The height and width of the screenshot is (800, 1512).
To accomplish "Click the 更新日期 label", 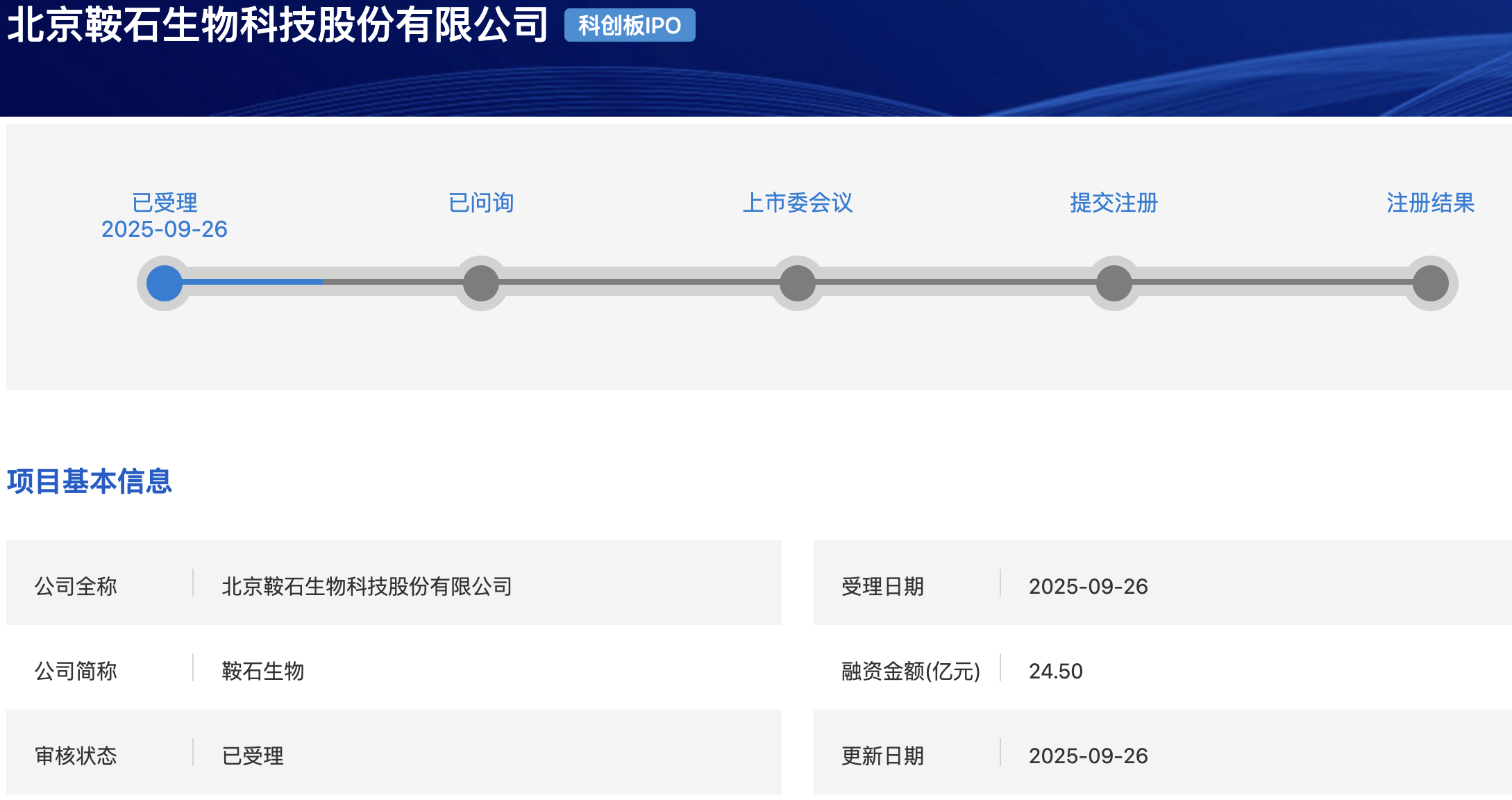I will [882, 756].
